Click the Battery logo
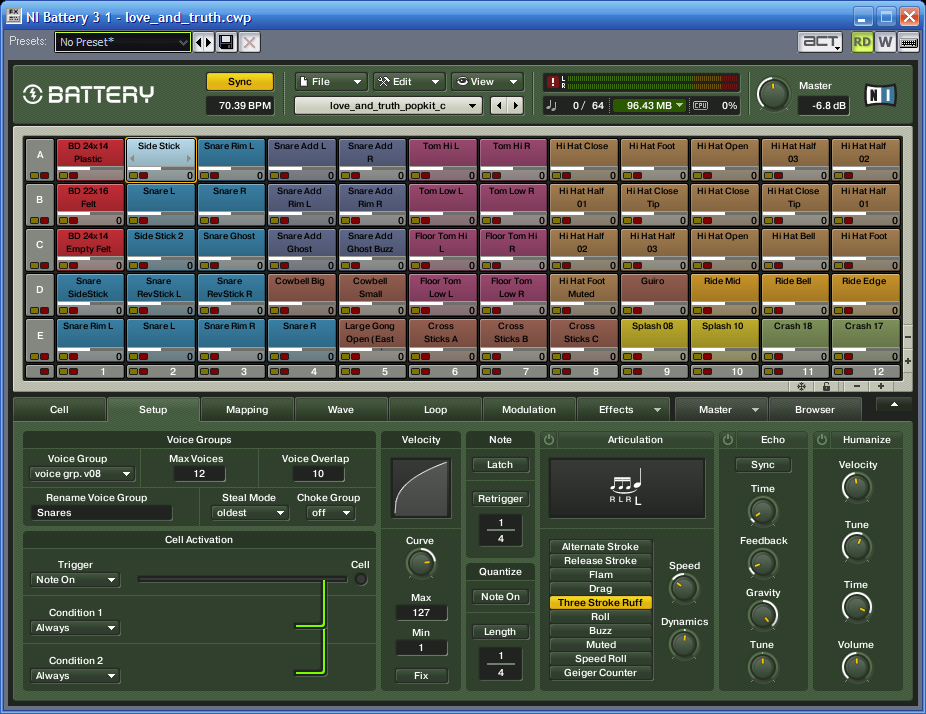The width and height of the screenshot is (926, 714). (89, 94)
